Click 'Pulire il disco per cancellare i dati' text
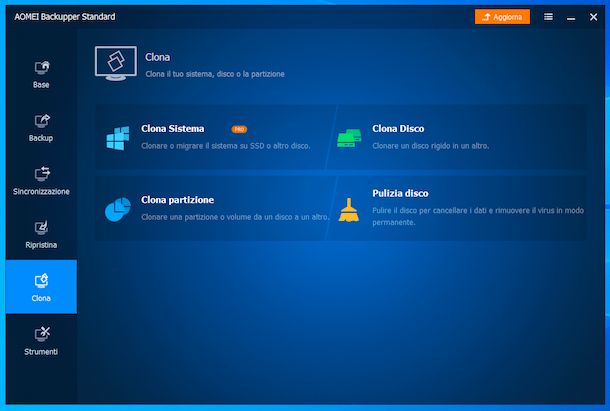 point(478,216)
